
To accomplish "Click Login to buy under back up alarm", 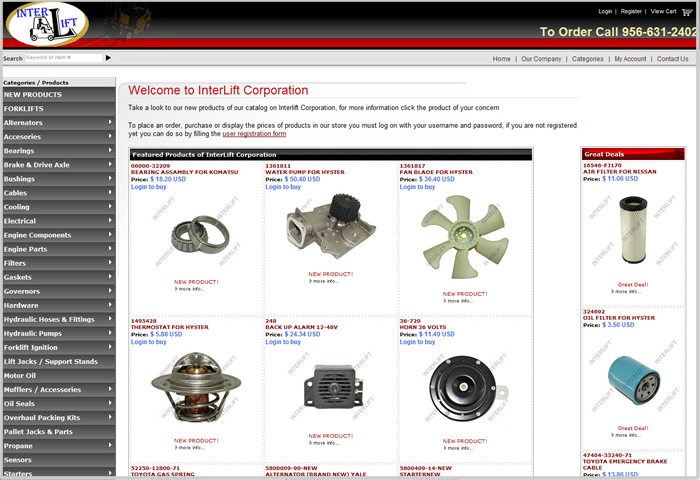I will [283, 342].
